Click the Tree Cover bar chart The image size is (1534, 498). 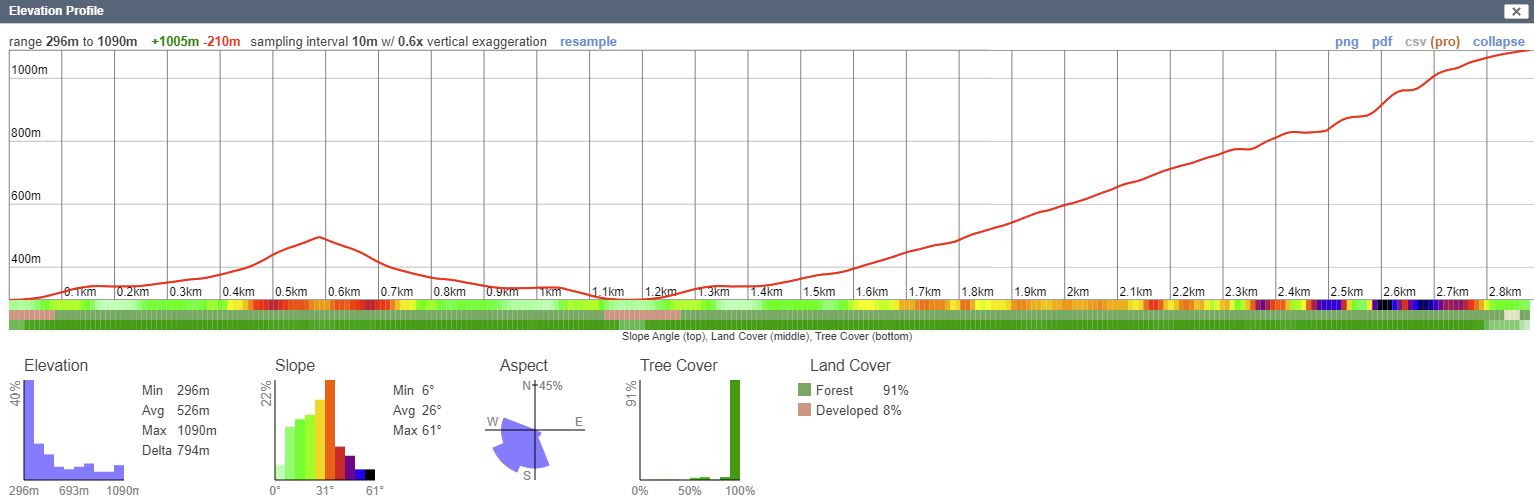(x=690, y=430)
